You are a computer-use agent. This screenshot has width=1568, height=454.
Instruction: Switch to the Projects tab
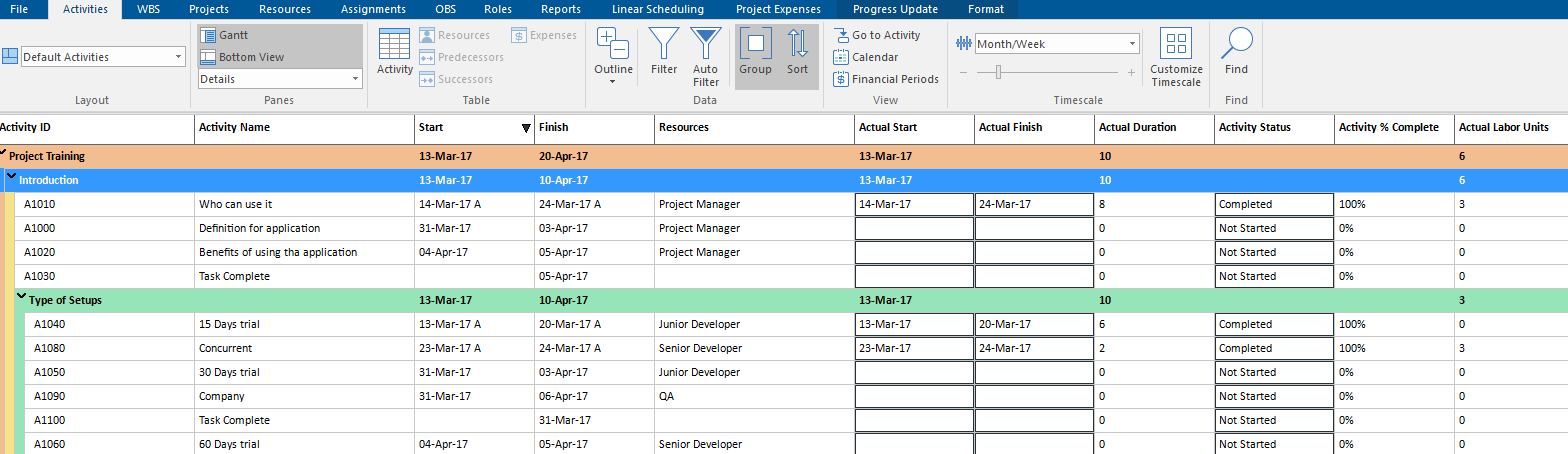(x=208, y=9)
